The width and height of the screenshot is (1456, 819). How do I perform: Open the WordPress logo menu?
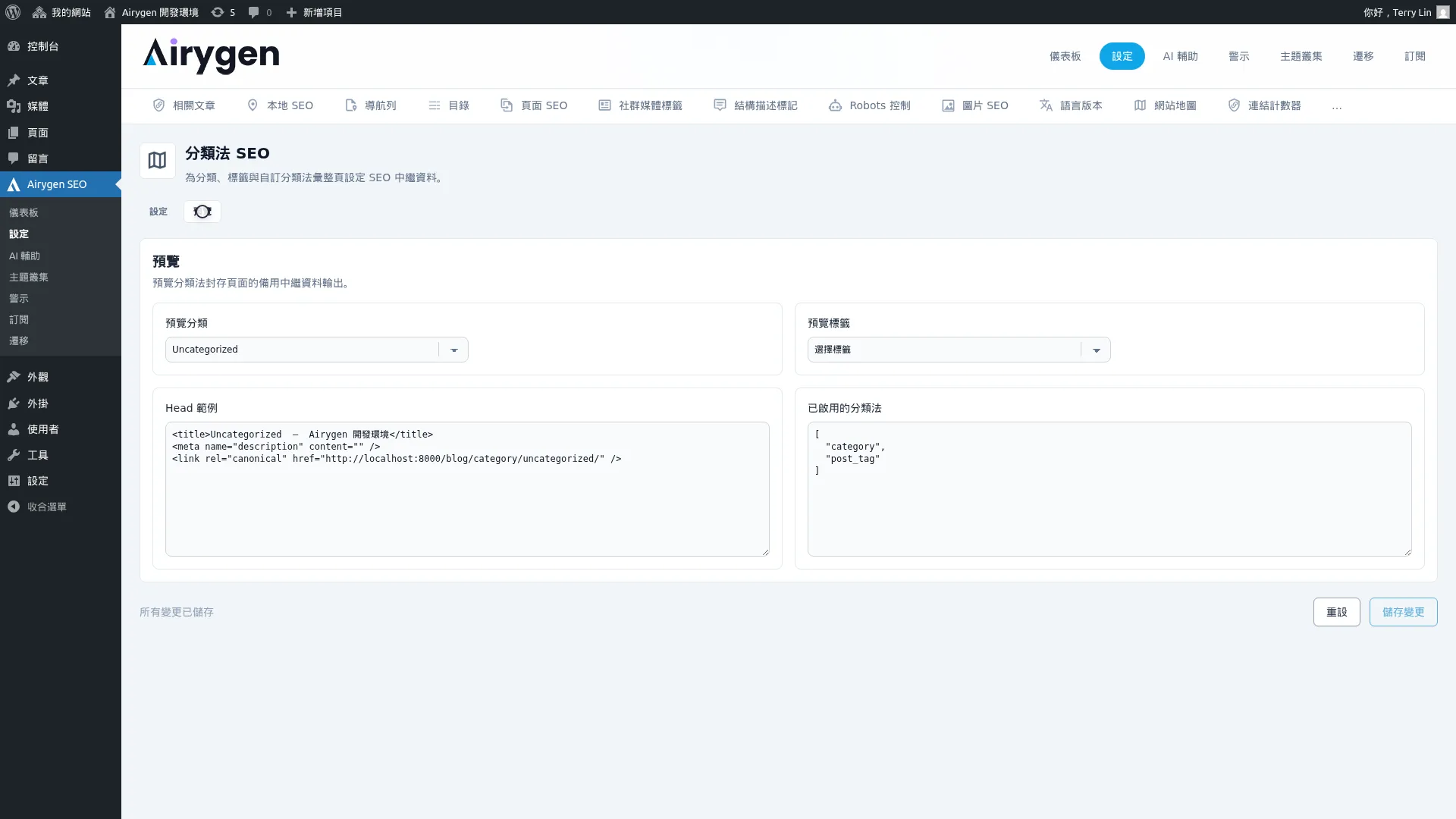click(x=13, y=12)
